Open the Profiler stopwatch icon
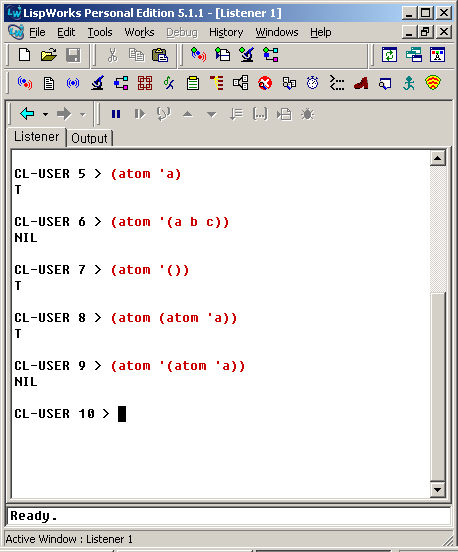The width and height of the screenshot is (458, 552). tap(312, 83)
